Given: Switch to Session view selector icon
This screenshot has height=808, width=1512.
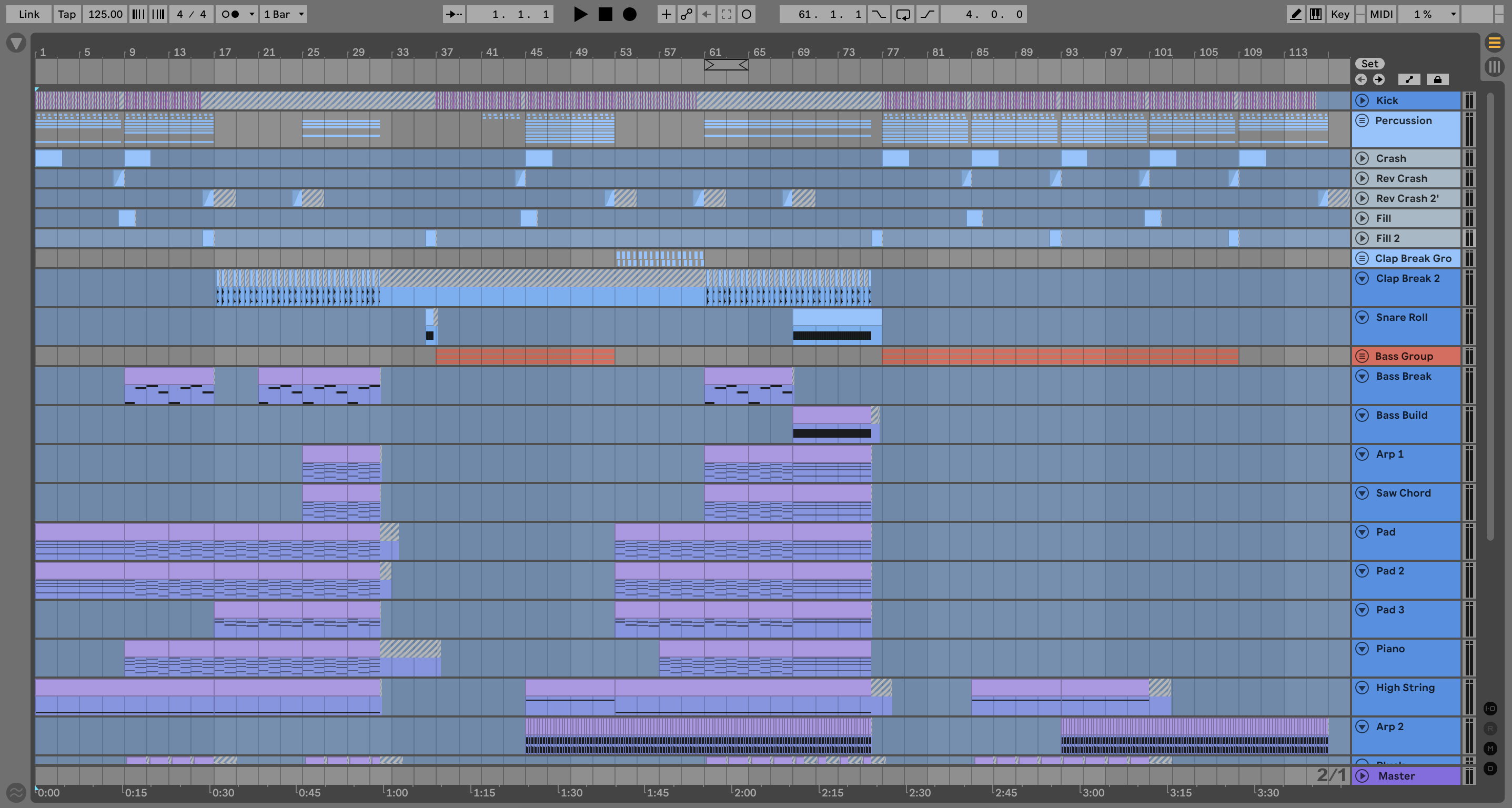Looking at the screenshot, I should 1494,67.
